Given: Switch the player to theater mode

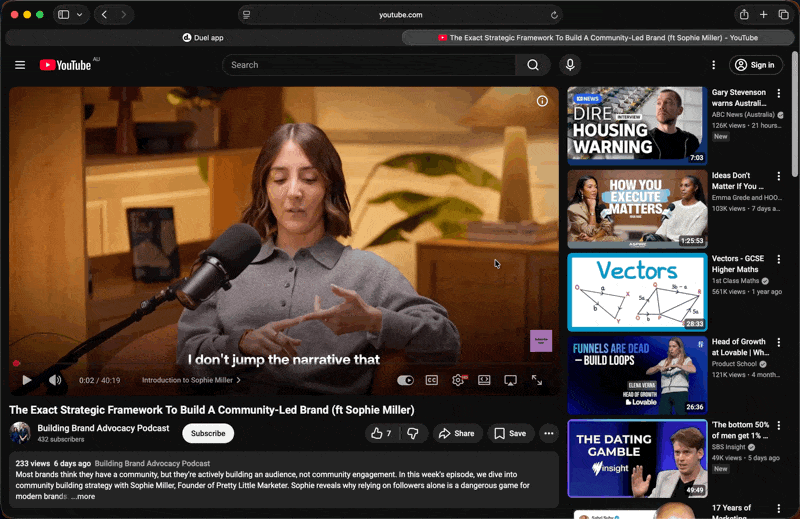Looking at the screenshot, I should pyautogui.click(x=484, y=380).
